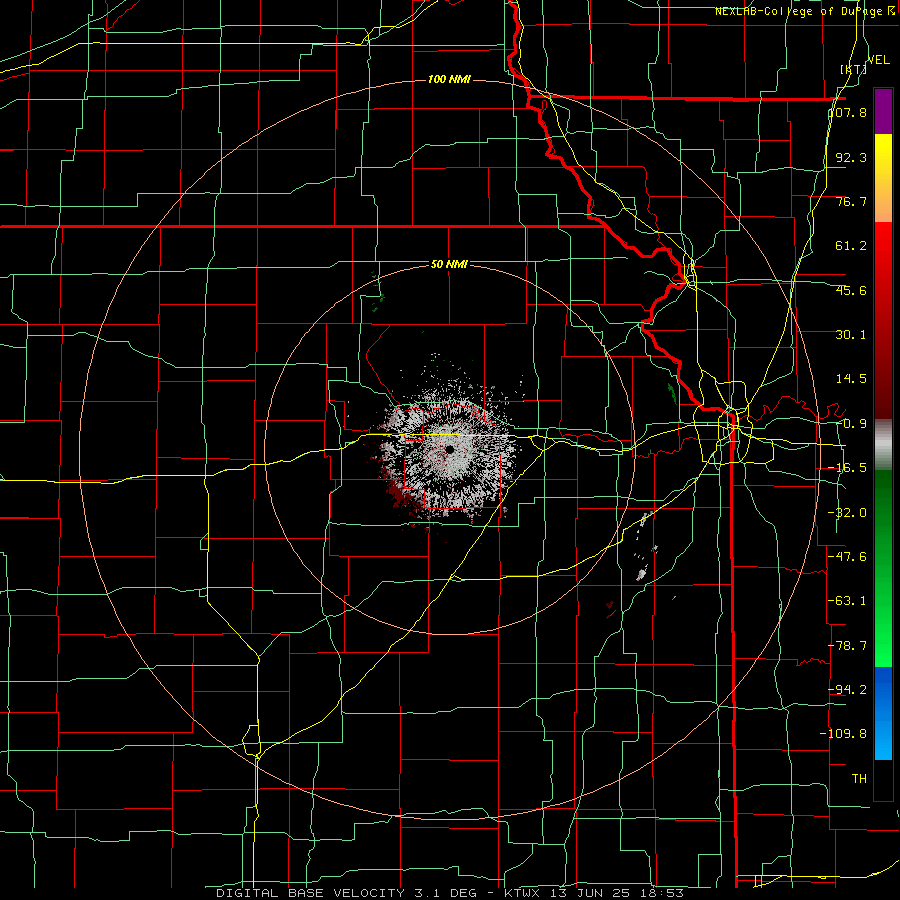
Task: Select the -47.6 velocity scale value
Action: (x=847, y=557)
